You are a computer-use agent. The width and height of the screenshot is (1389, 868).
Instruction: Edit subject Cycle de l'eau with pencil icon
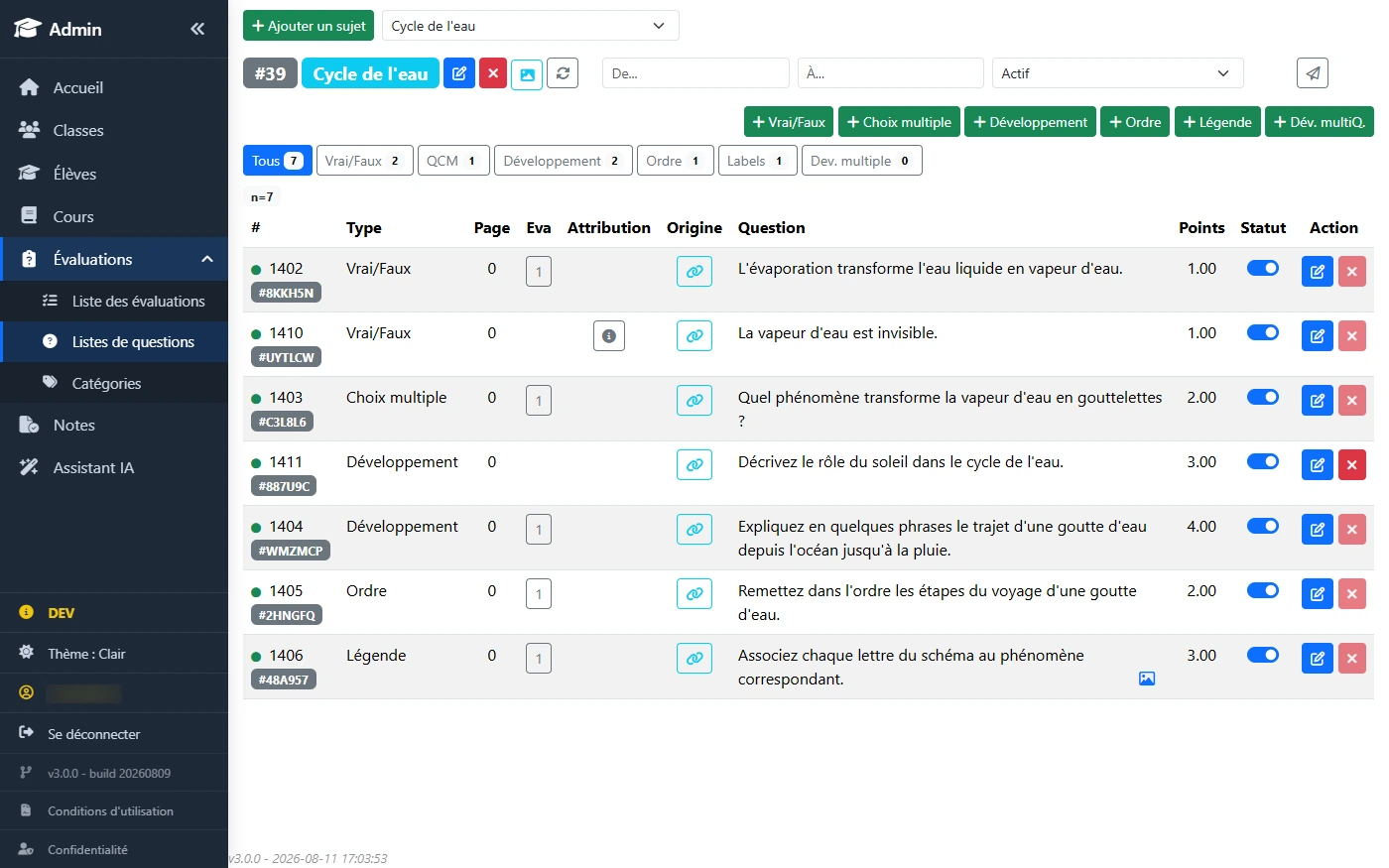click(459, 73)
